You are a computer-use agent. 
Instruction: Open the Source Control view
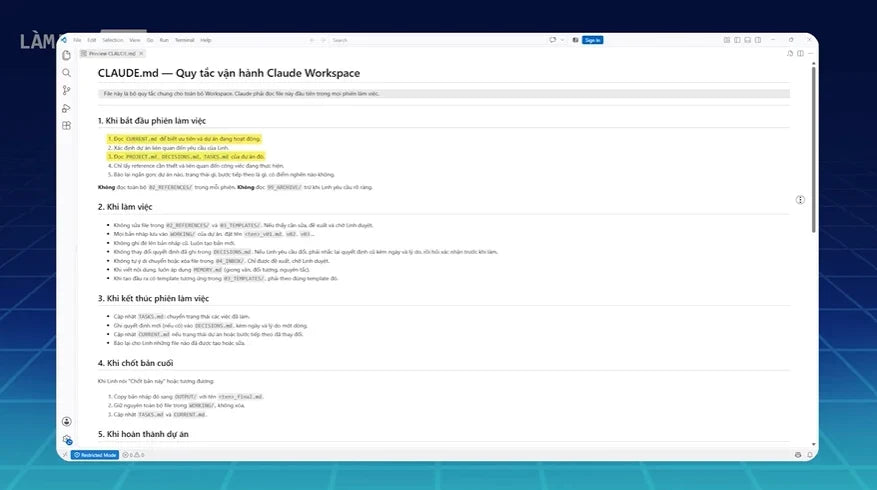tap(67, 90)
